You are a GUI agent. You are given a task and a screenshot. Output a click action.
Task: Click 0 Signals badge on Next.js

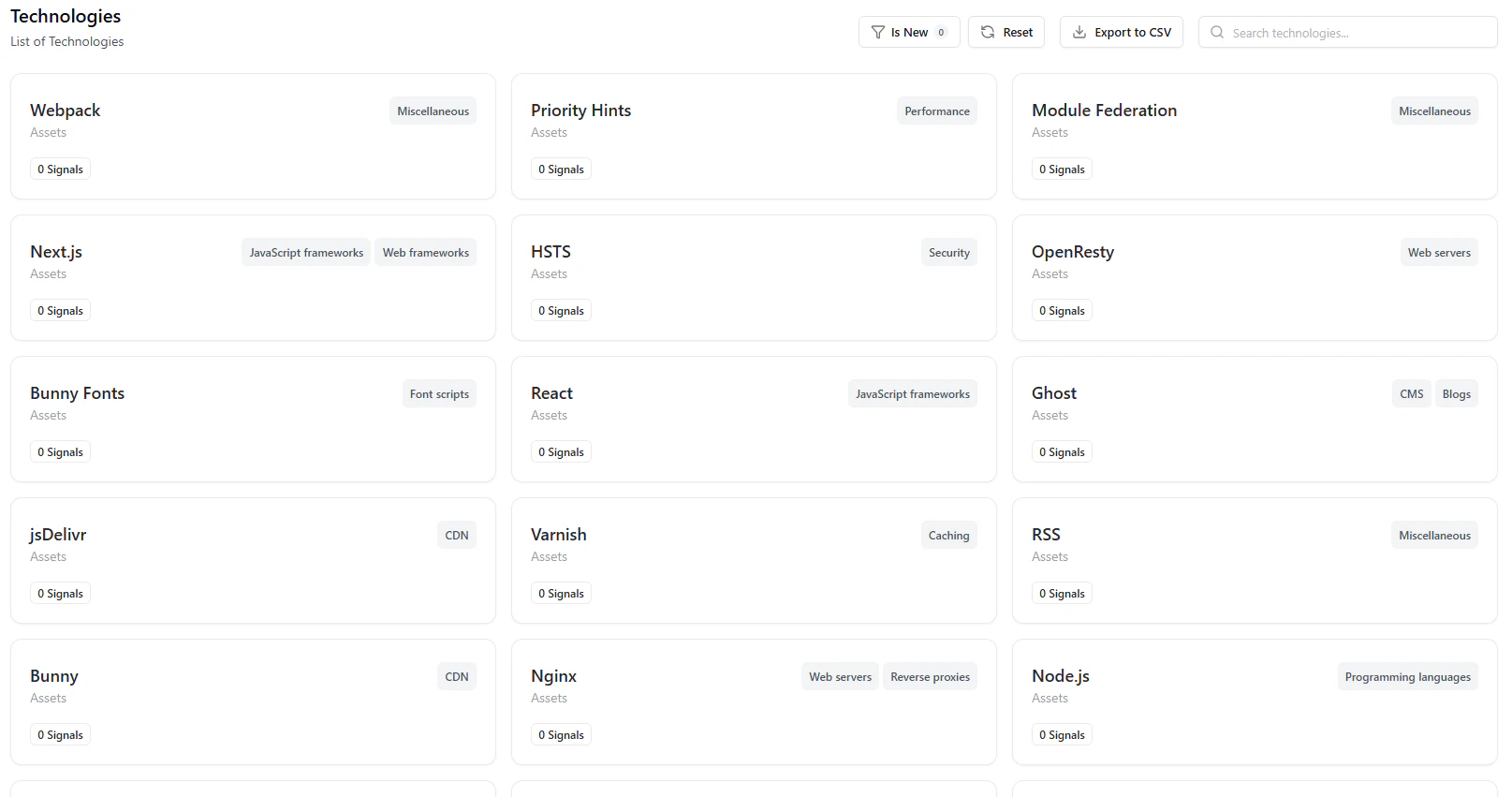(60, 310)
